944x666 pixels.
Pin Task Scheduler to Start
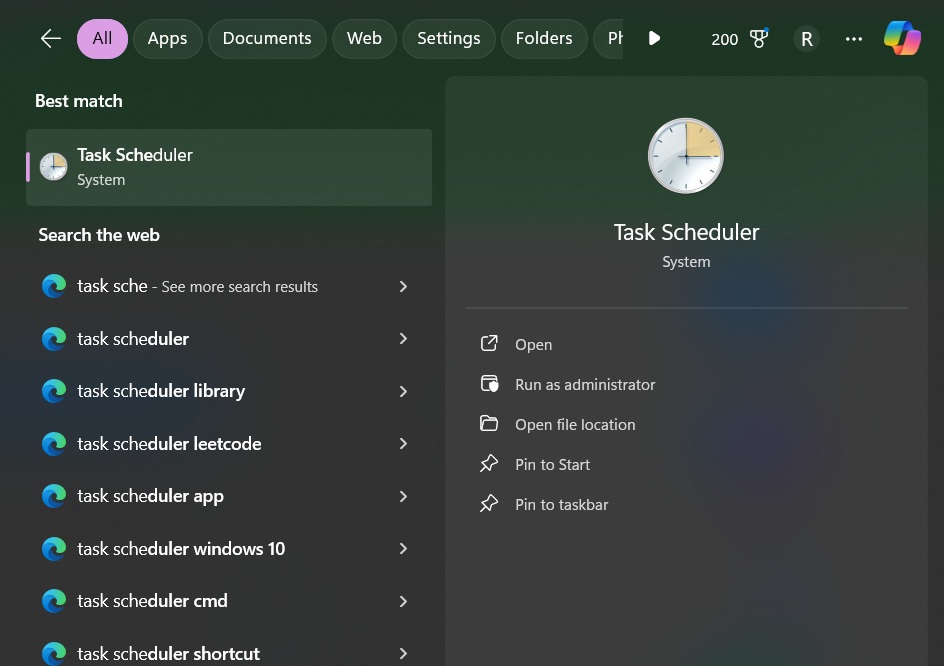[x=552, y=464]
